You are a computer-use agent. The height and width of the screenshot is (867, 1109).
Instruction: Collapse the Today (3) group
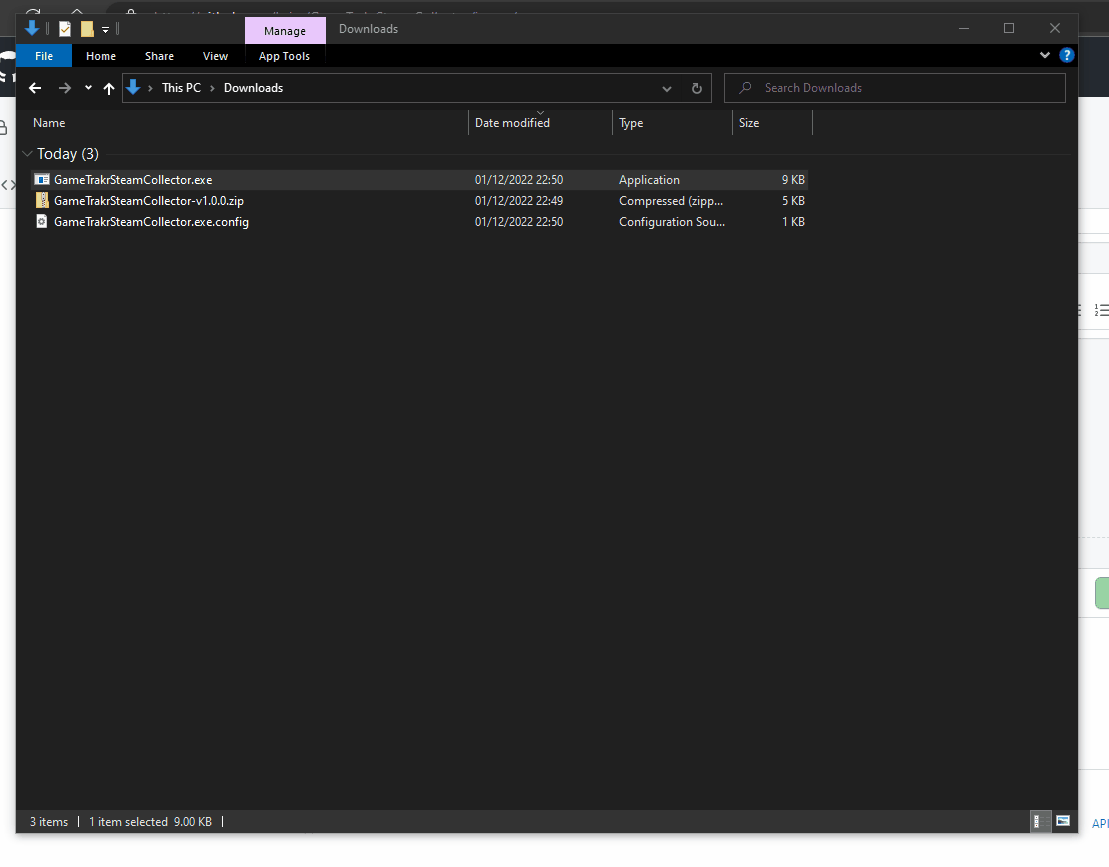28,153
